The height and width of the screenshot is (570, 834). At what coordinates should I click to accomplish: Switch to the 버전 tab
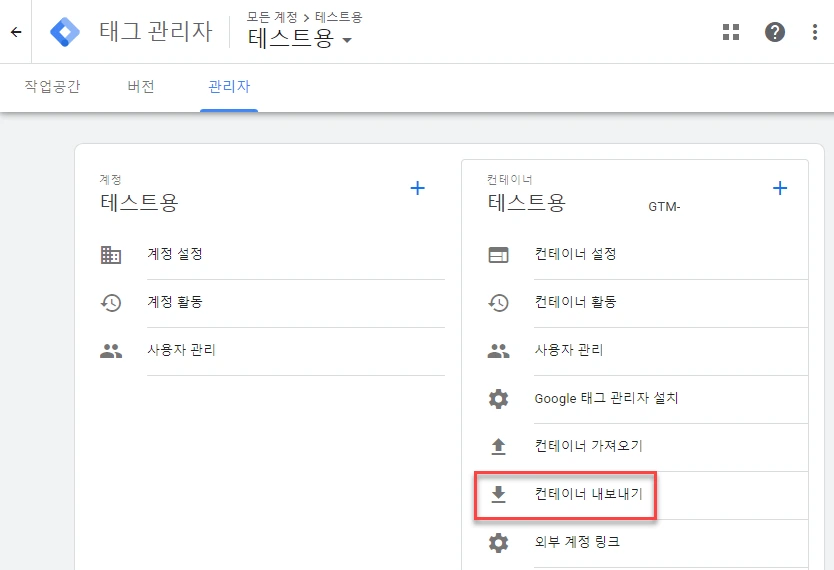point(141,86)
